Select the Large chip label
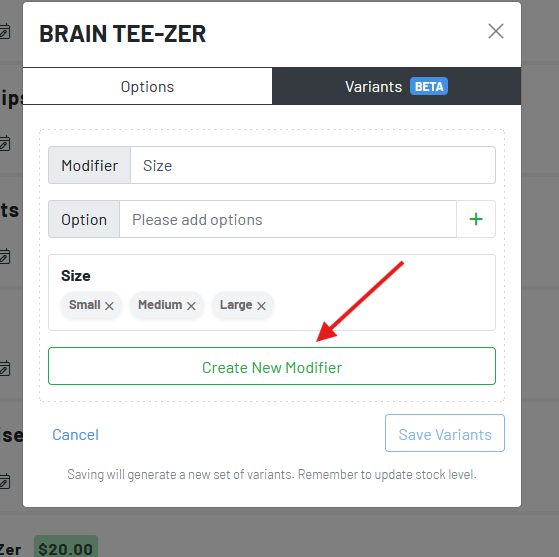Image resolution: width=559 pixels, height=557 pixels. click(x=236, y=305)
